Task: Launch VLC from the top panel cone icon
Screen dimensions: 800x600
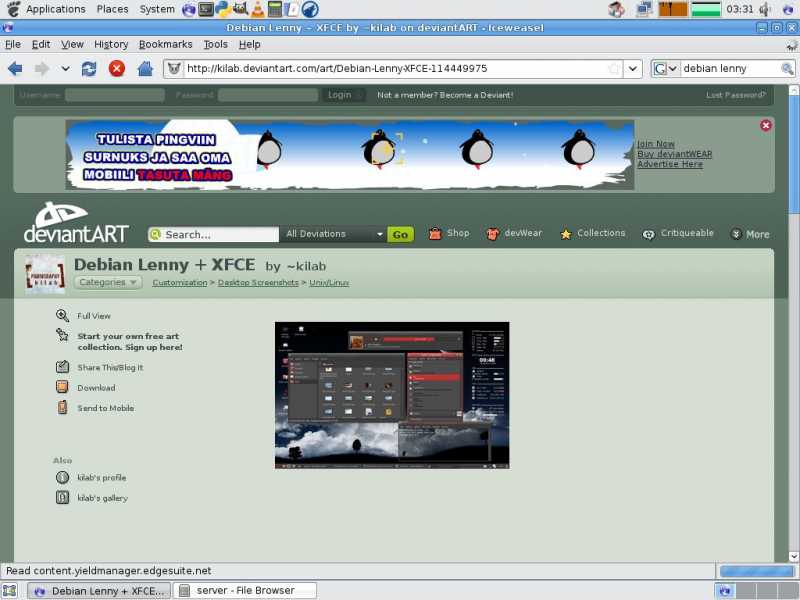Action: click(258, 9)
